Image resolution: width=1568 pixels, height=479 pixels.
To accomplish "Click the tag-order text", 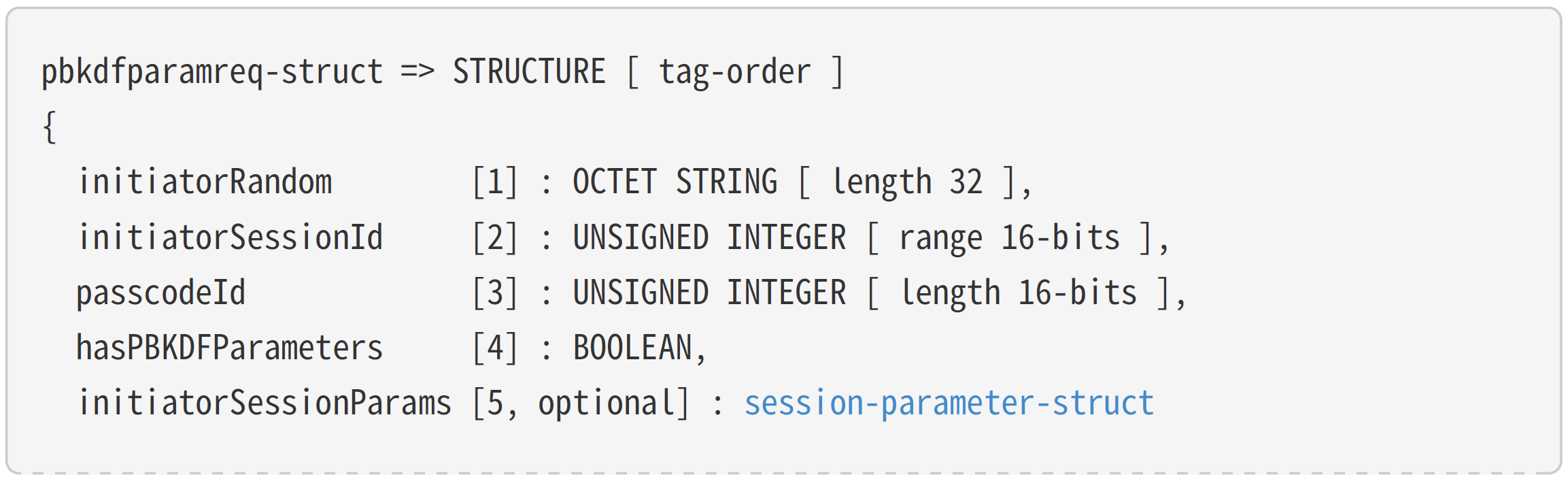I will point(734,72).
